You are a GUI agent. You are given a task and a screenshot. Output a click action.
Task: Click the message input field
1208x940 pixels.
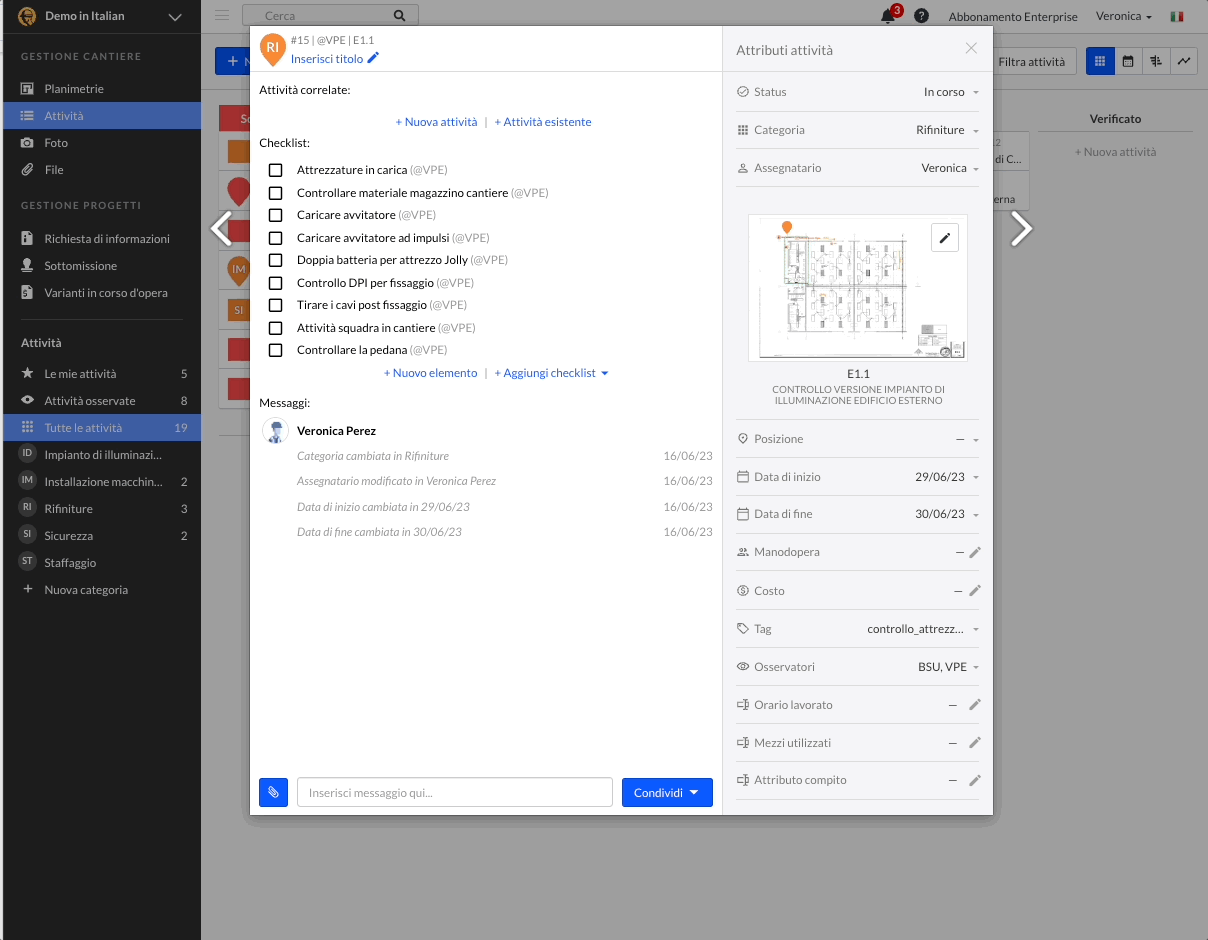[455, 792]
